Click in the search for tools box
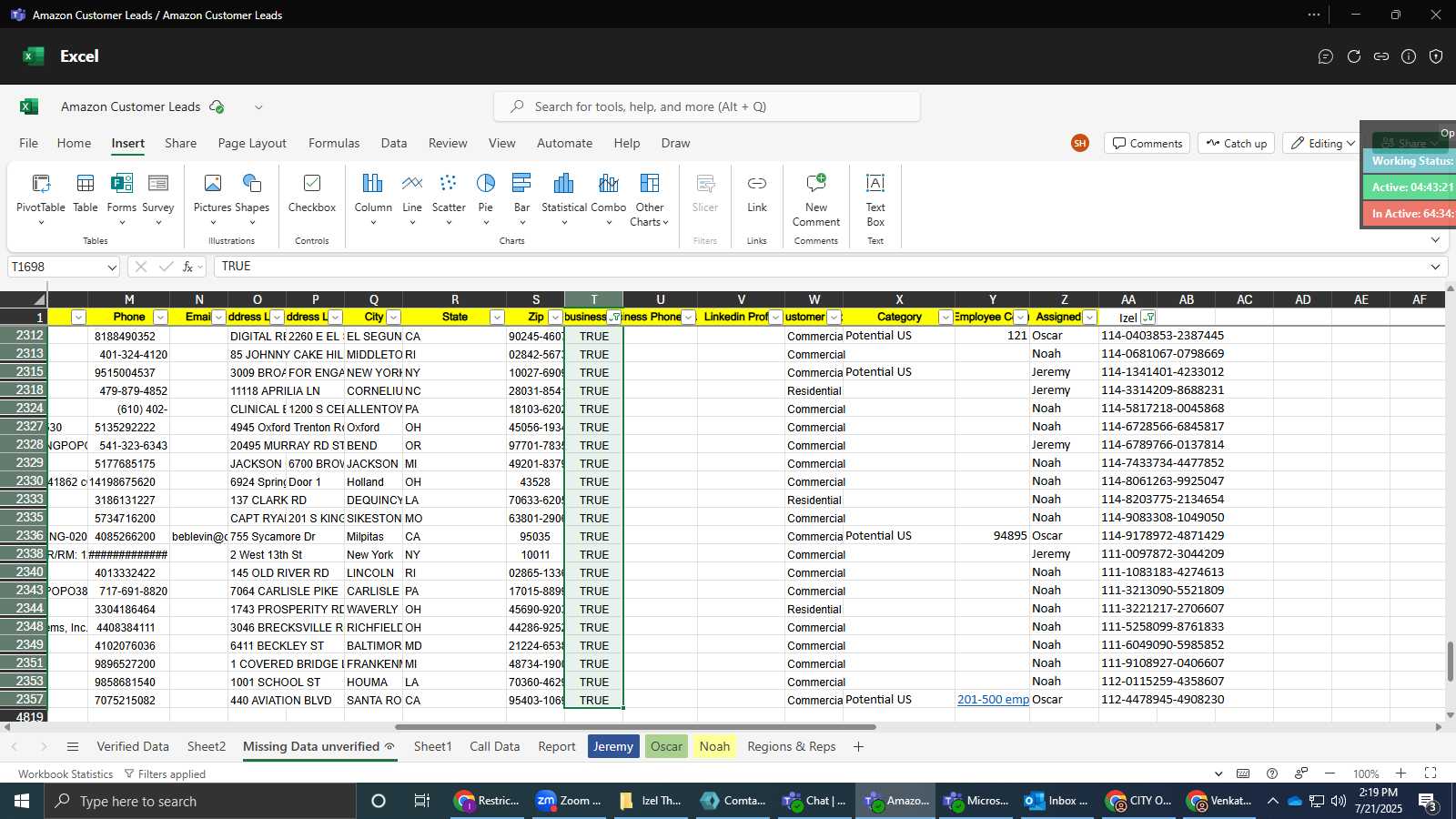The height and width of the screenshot is (819, 1456). pyautogui.click(x=706, y=106)
